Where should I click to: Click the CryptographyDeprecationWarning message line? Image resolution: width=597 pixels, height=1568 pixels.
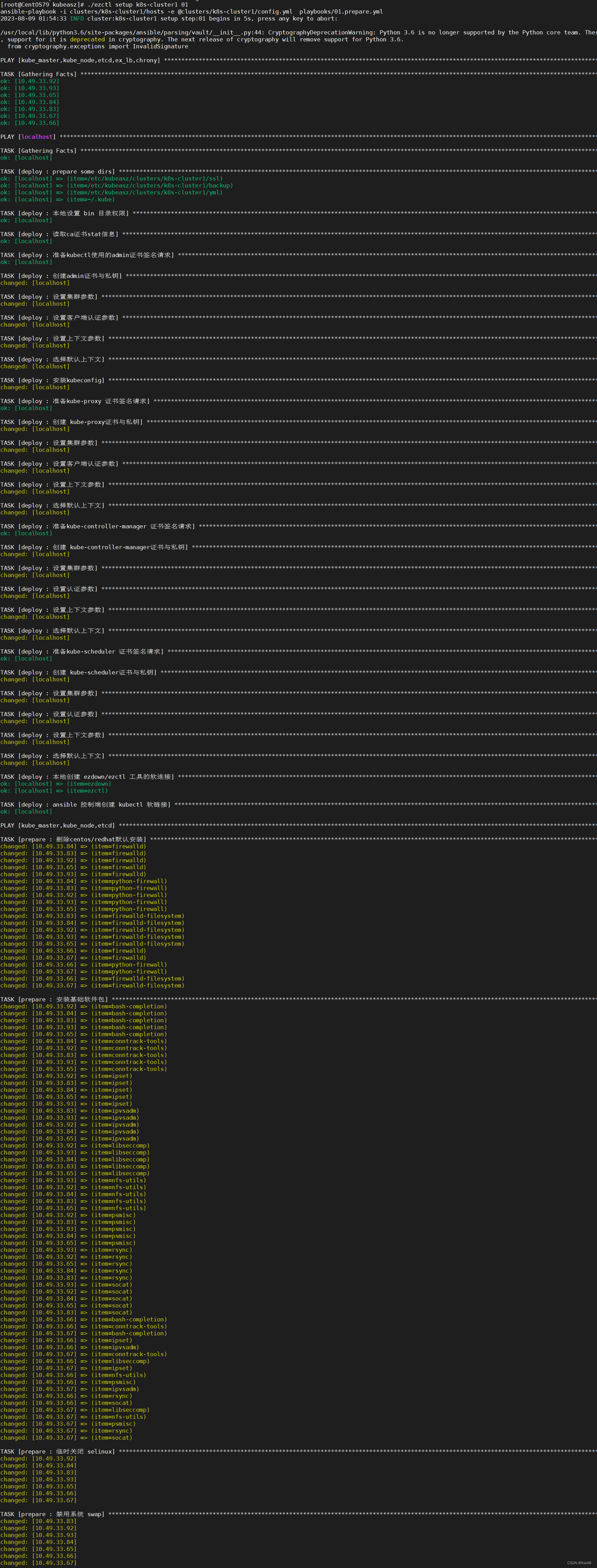pyautogui.click(x=298, y=32)
